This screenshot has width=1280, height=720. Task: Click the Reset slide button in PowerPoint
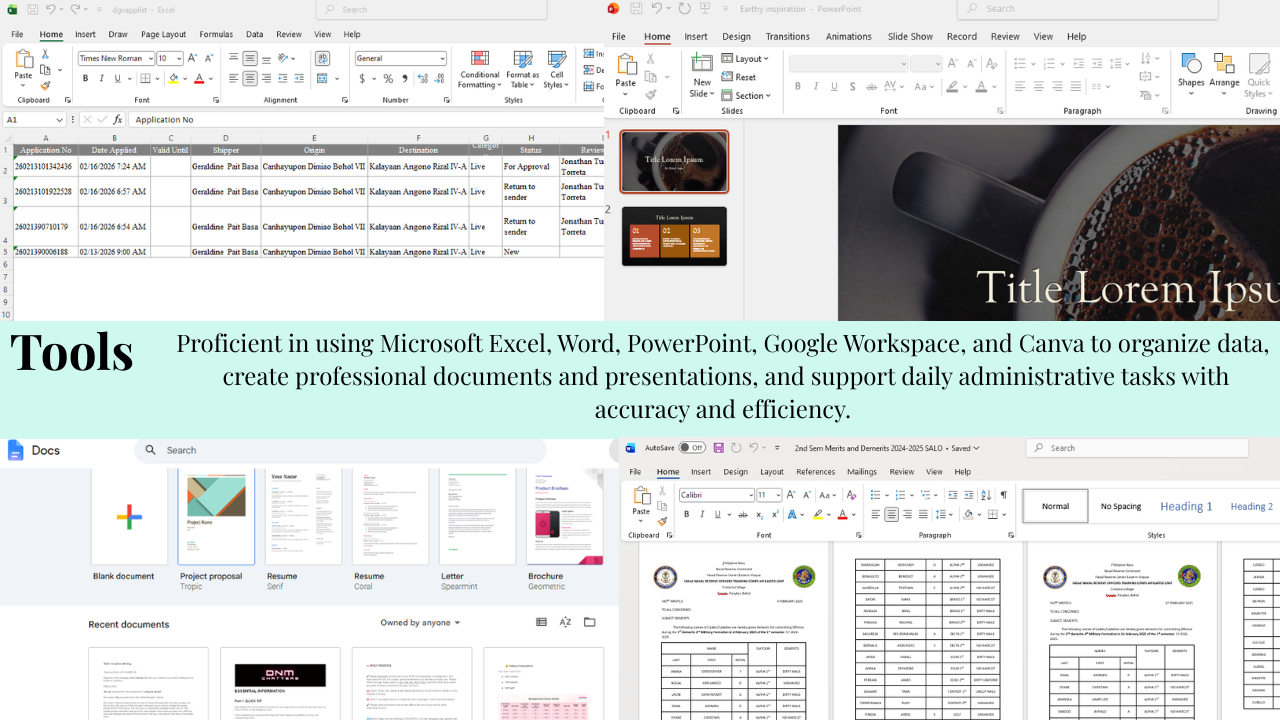click(x=739, y=77)
